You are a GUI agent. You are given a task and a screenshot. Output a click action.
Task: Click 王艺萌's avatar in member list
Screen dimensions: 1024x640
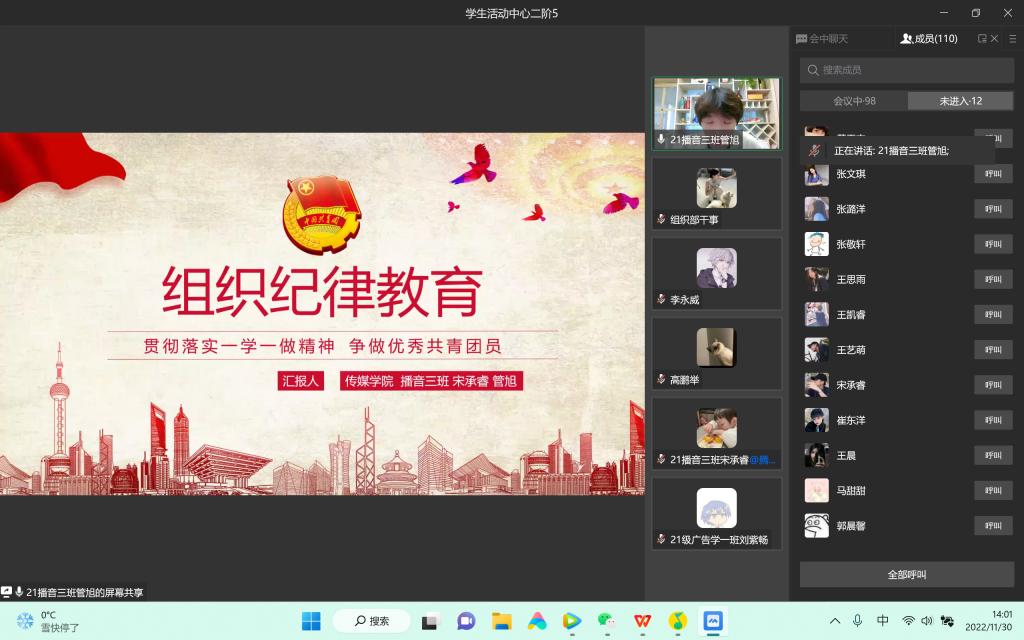point(816,350)
